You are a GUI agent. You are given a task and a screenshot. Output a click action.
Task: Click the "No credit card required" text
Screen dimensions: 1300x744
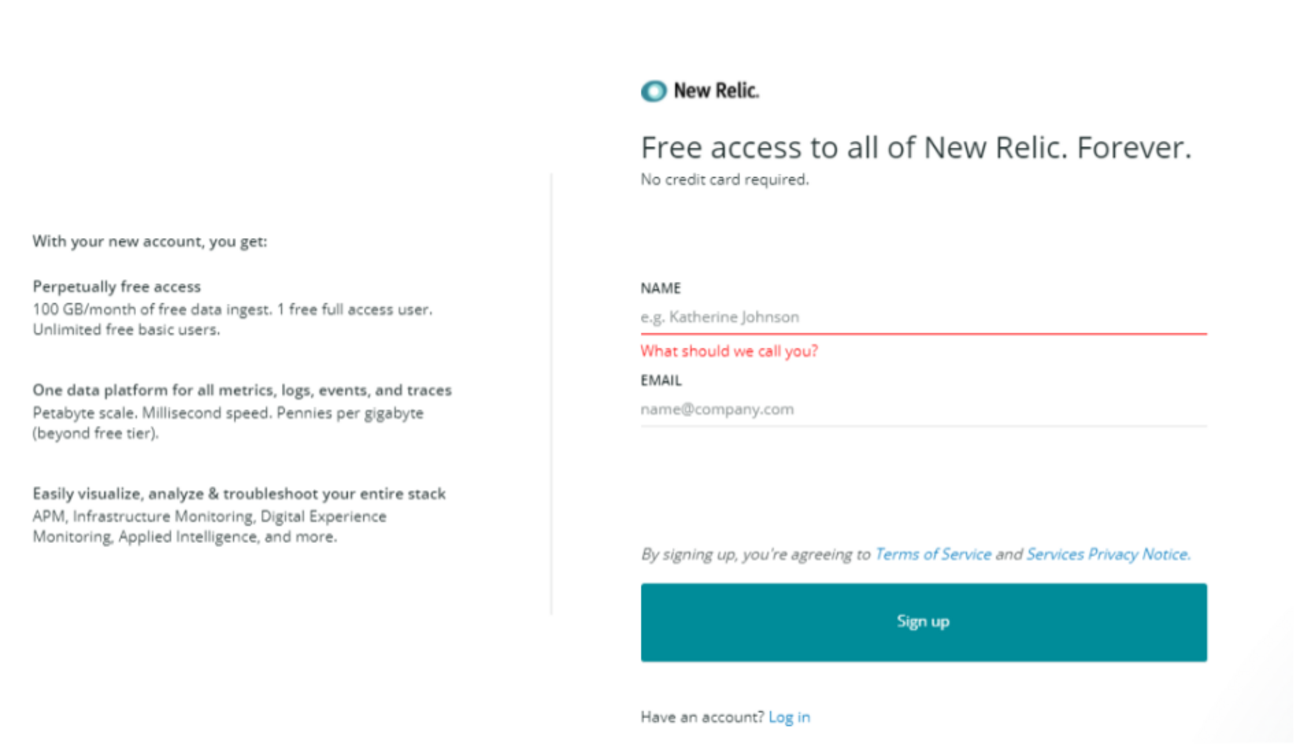point(724,180)
